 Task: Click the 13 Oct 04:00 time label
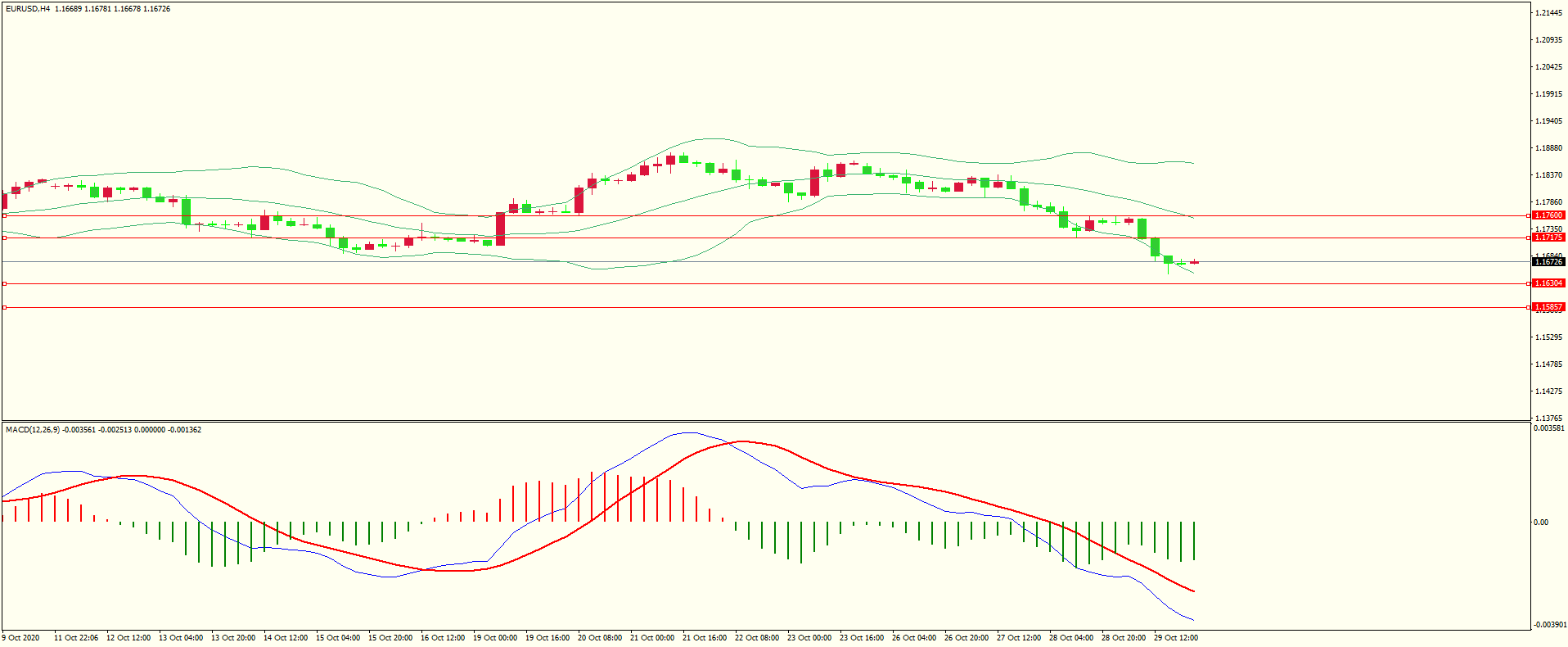tap(181, 638)
